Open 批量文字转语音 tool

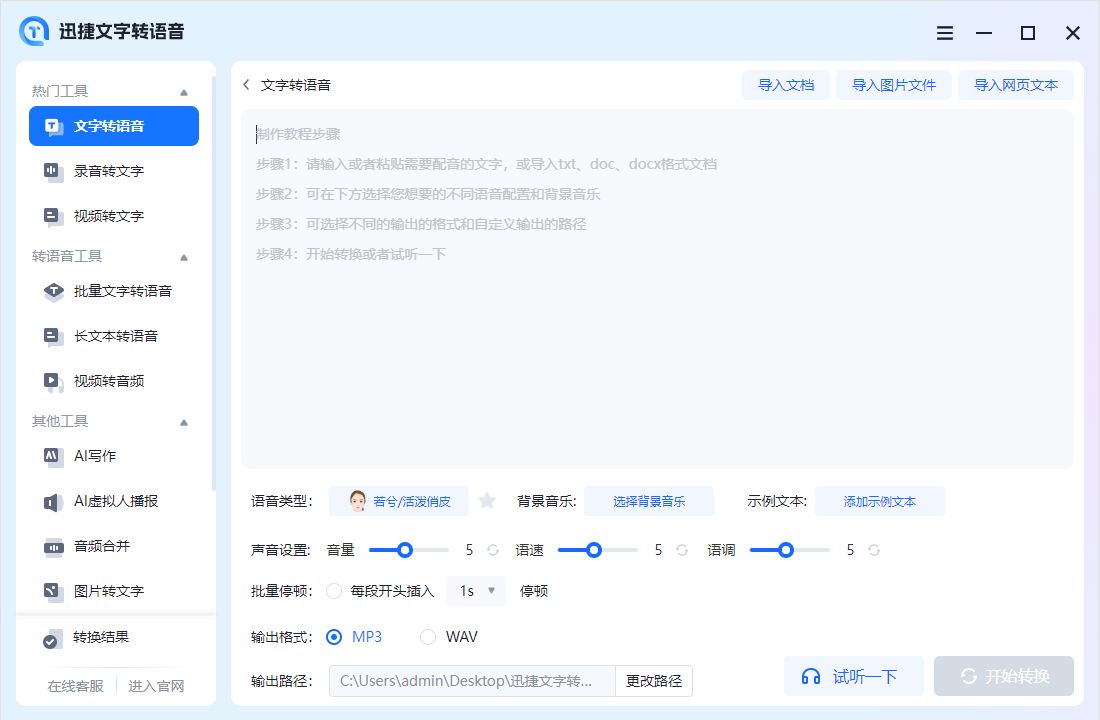114,291
